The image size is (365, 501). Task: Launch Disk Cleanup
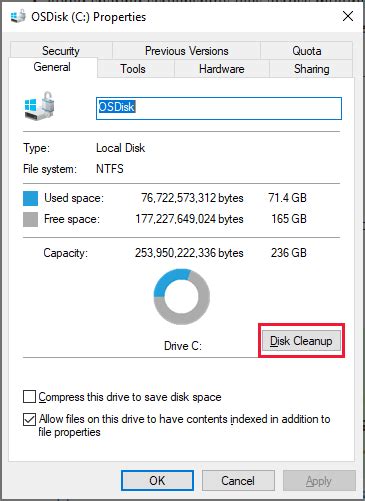pyautogui.click(x=301, y=341)
